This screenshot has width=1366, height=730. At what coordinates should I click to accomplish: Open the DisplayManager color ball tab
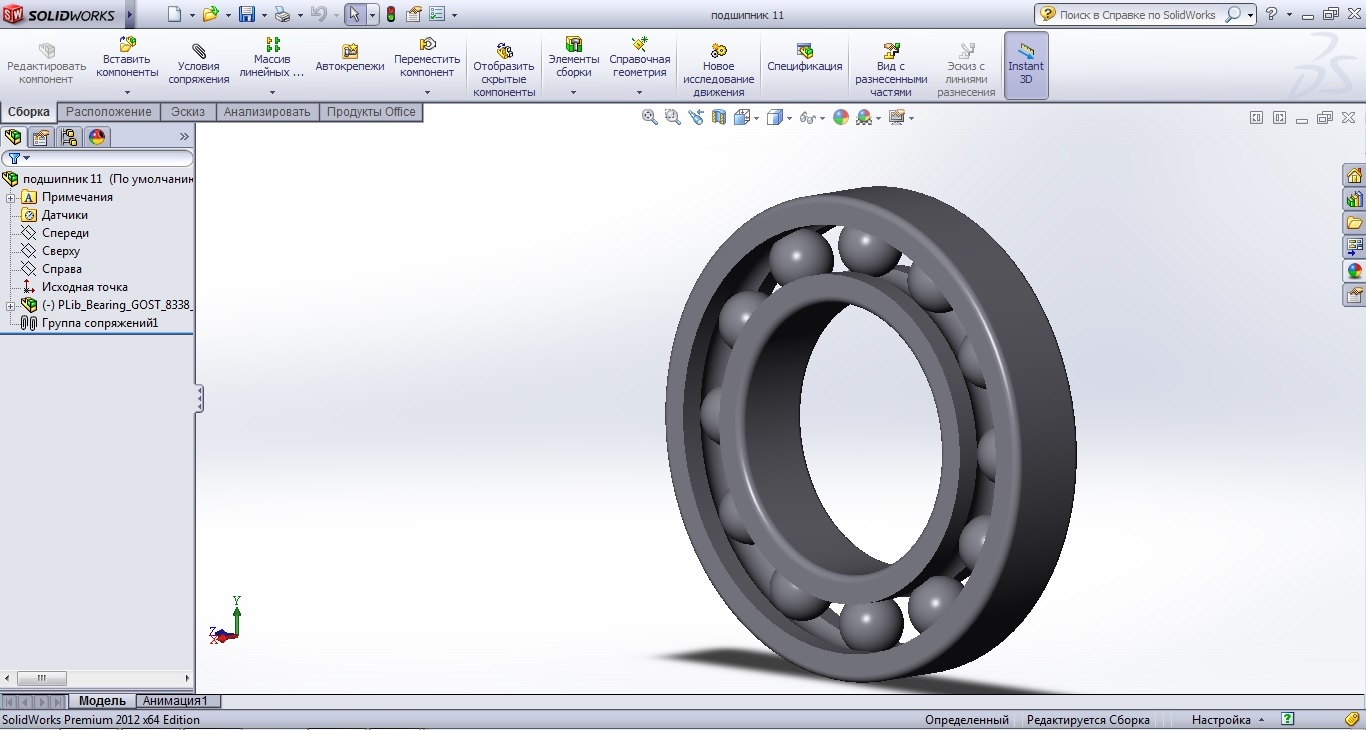click(x=97, y=137)
